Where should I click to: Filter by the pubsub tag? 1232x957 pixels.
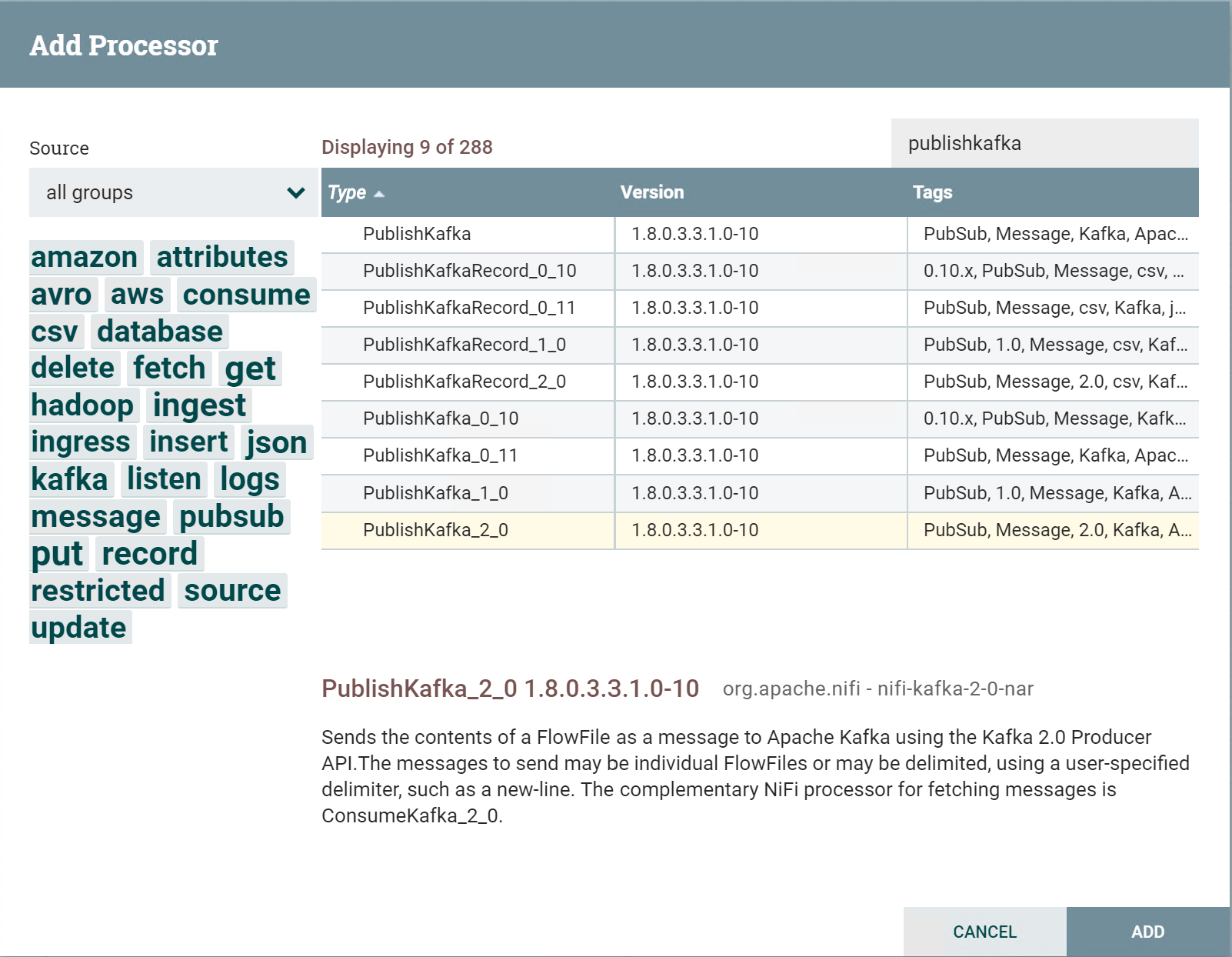tap(231, 516)
